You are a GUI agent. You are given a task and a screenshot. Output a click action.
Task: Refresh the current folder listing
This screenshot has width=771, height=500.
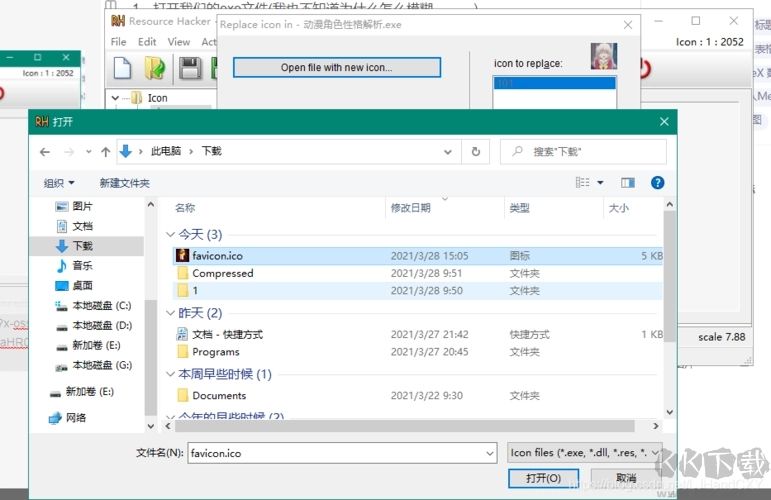click(475, 151)
